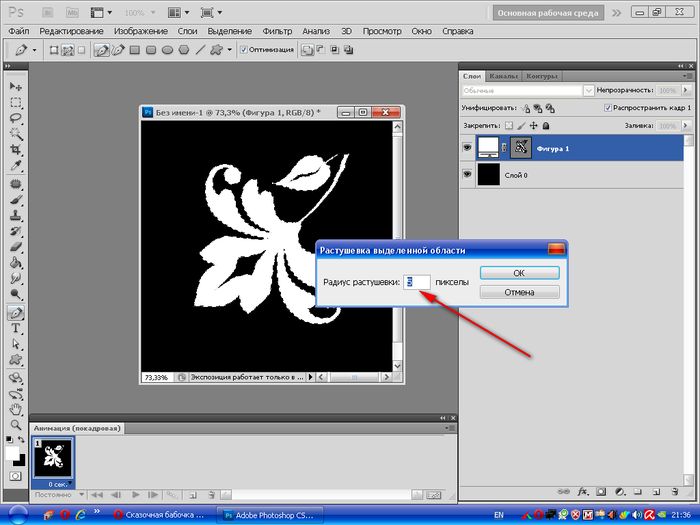The height and width of the screenshot is (525, 700).
Task: Select the Paint Bucket tool
Action: (x=16, y=262)
